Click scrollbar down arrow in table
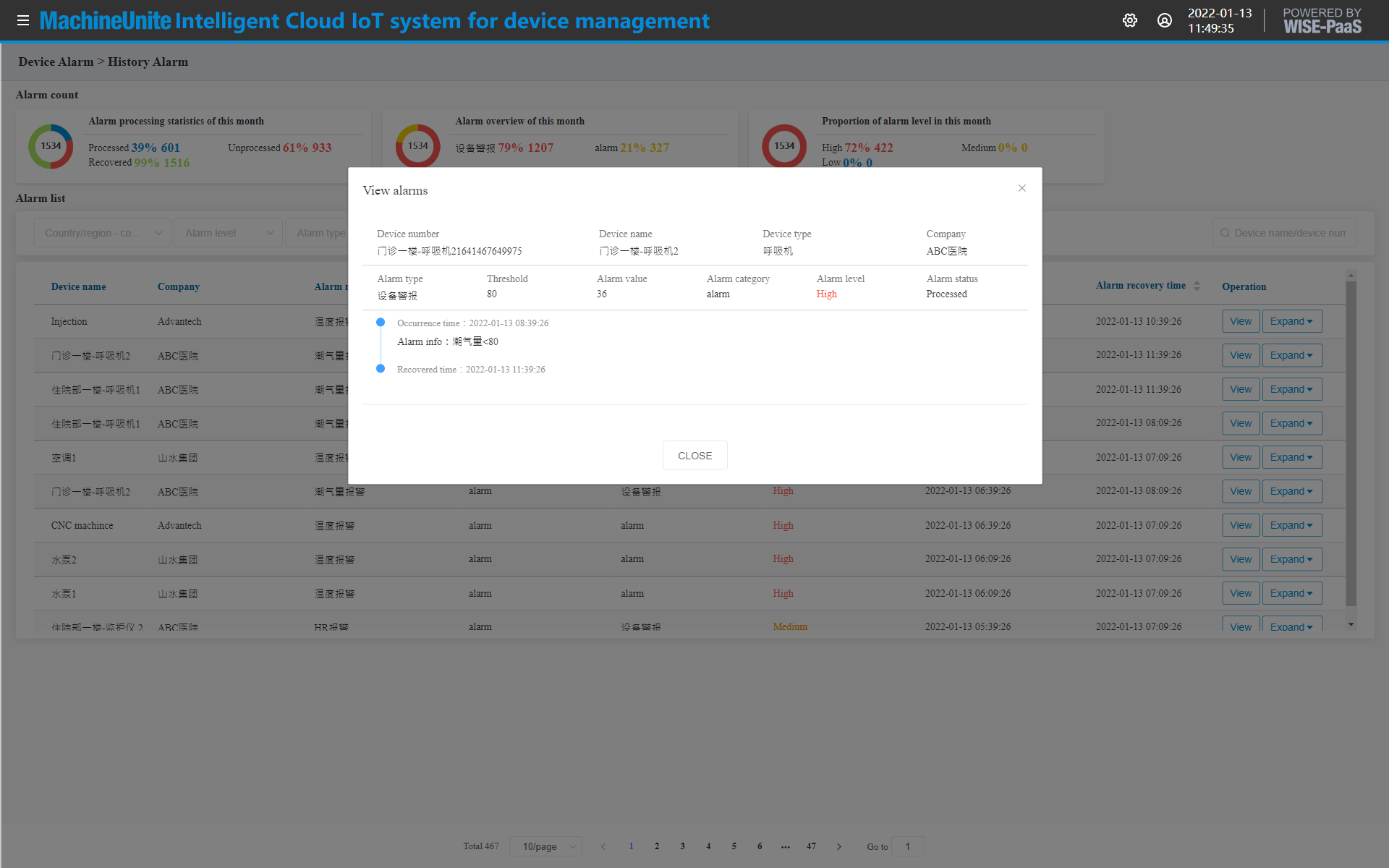The height and width of the screenshot is (868, 1389). point(1351,624)
